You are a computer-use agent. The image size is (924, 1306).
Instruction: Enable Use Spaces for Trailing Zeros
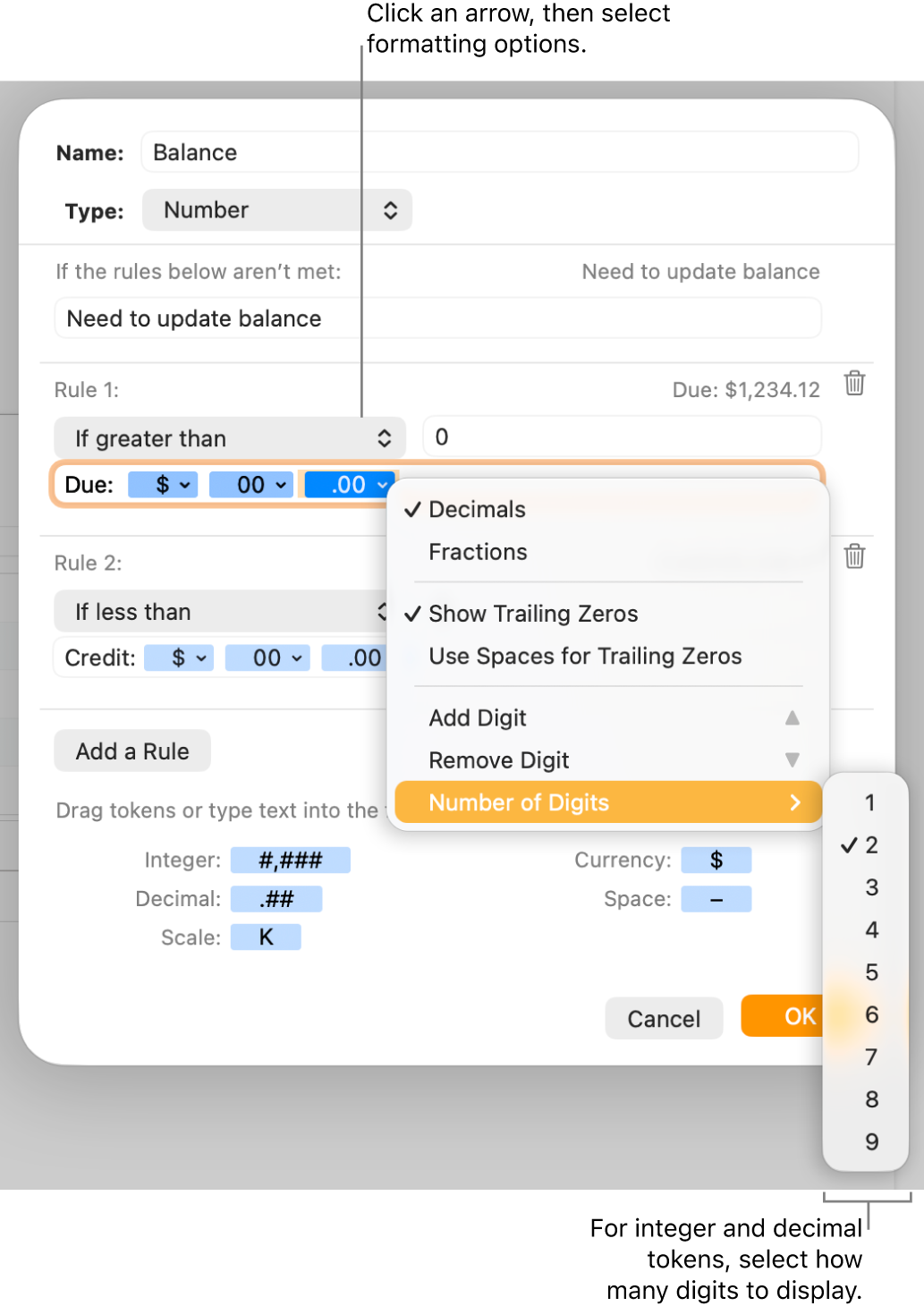pos(585,656)
